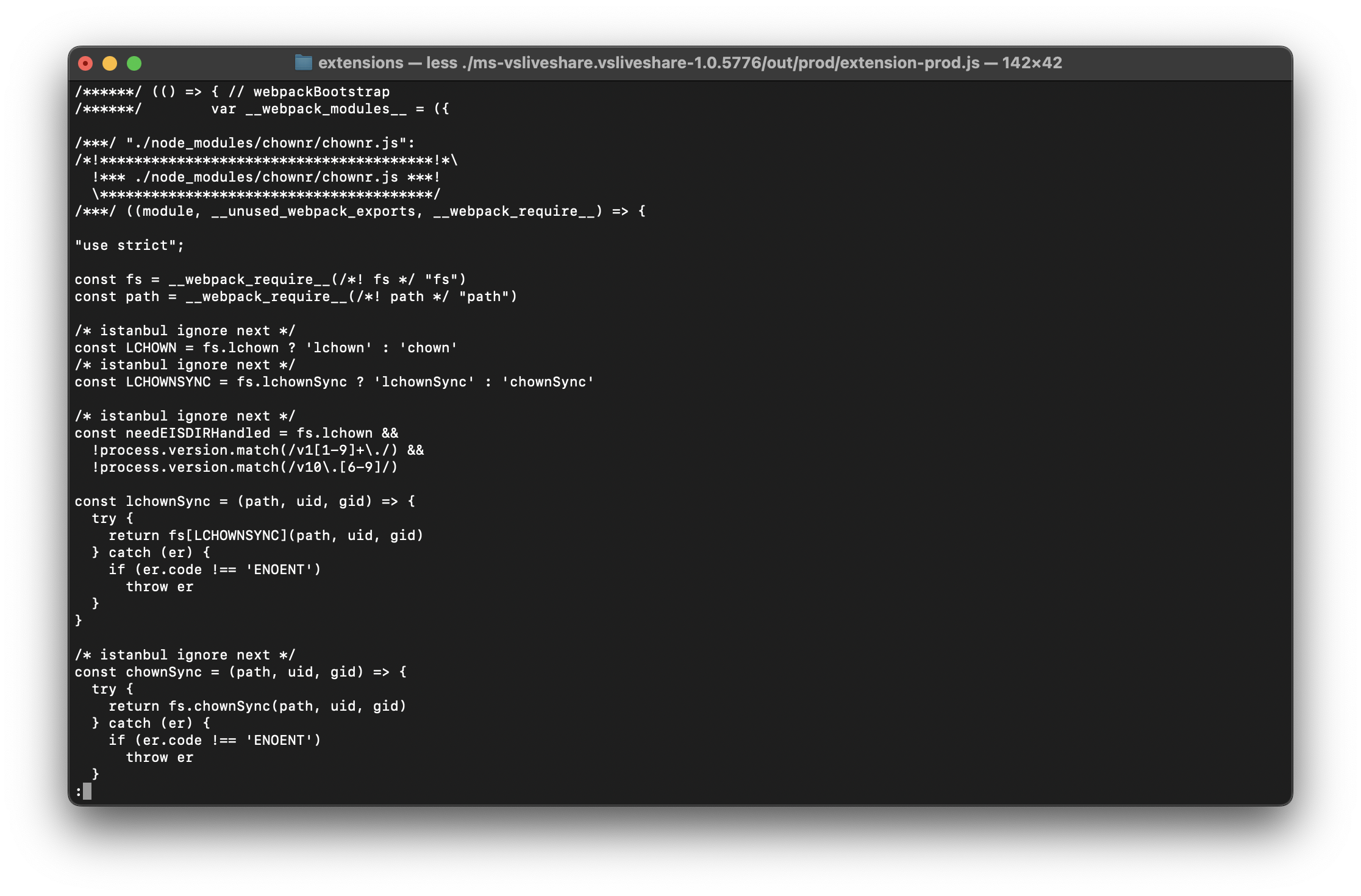Click the red close traffic light button
This screenshot has height=896, width=1361.
tap(86, 63)
